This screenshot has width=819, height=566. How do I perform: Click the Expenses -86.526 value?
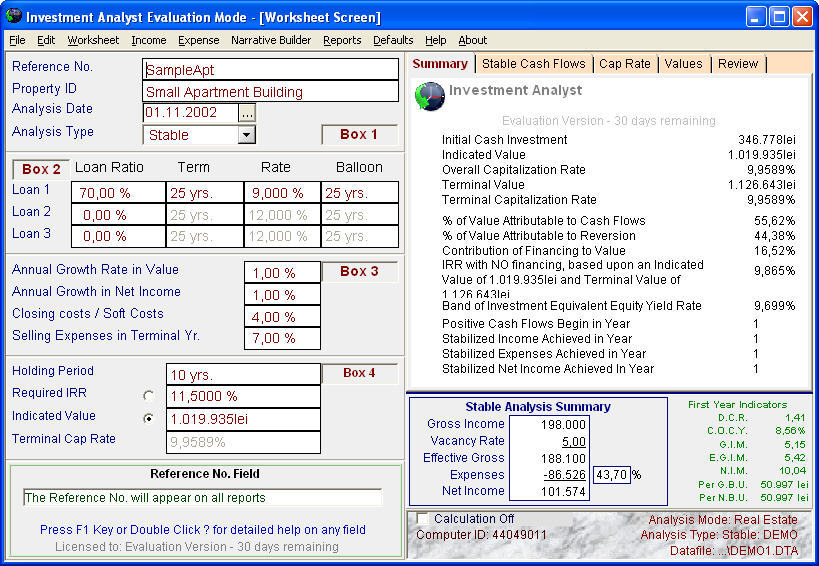pos(564,475)
